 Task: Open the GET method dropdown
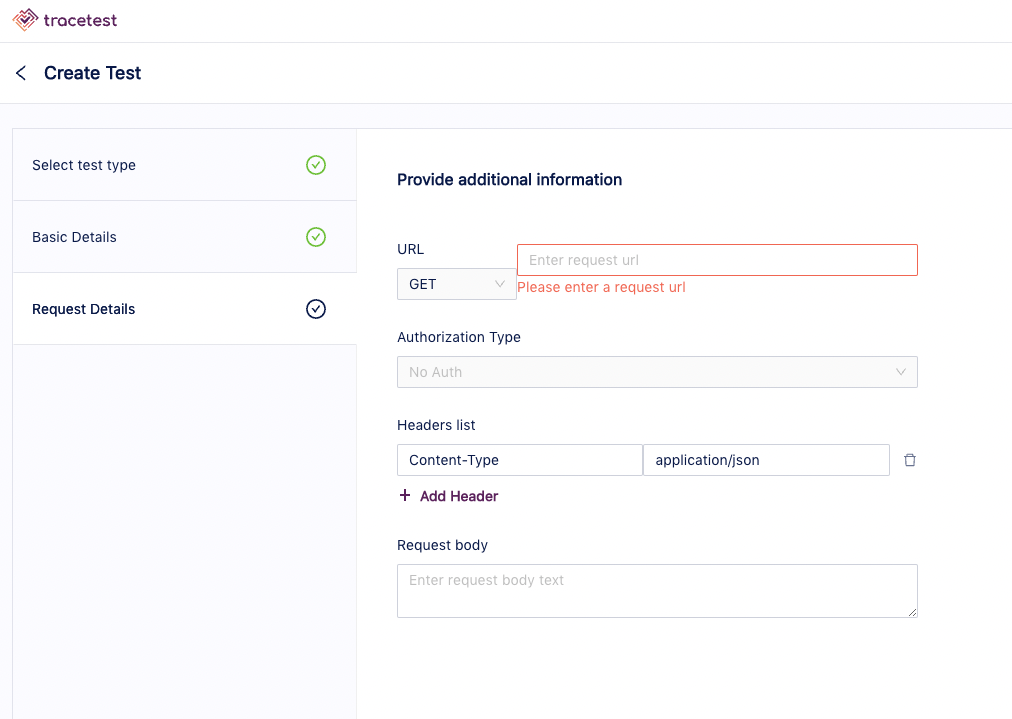pos(456,284)
